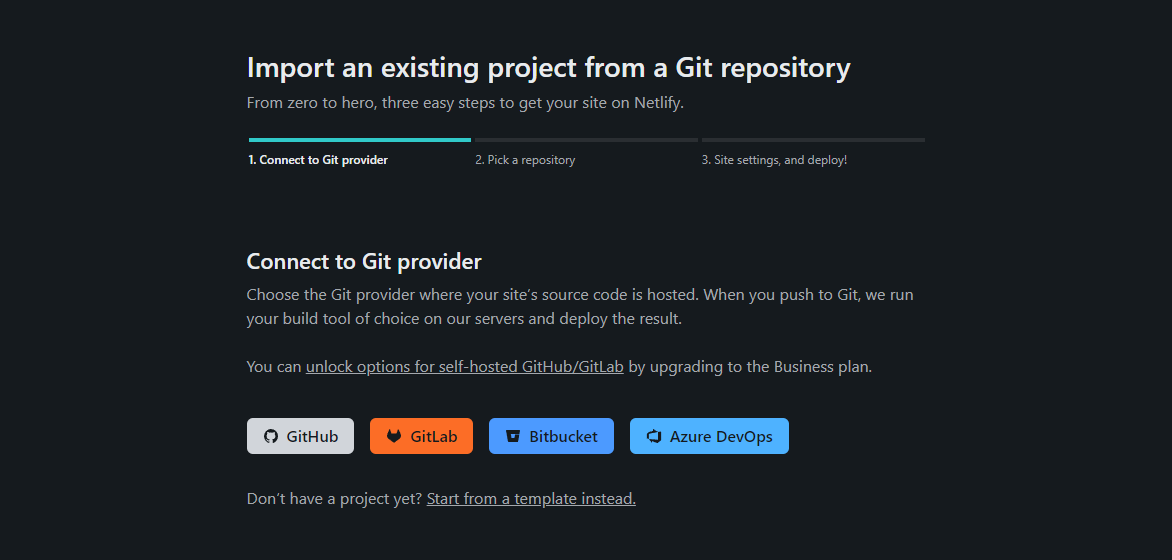This screenshot has width=1172, height=560.
Task: Click the GitHub octocat icon
Action: (x=270, y=437)
